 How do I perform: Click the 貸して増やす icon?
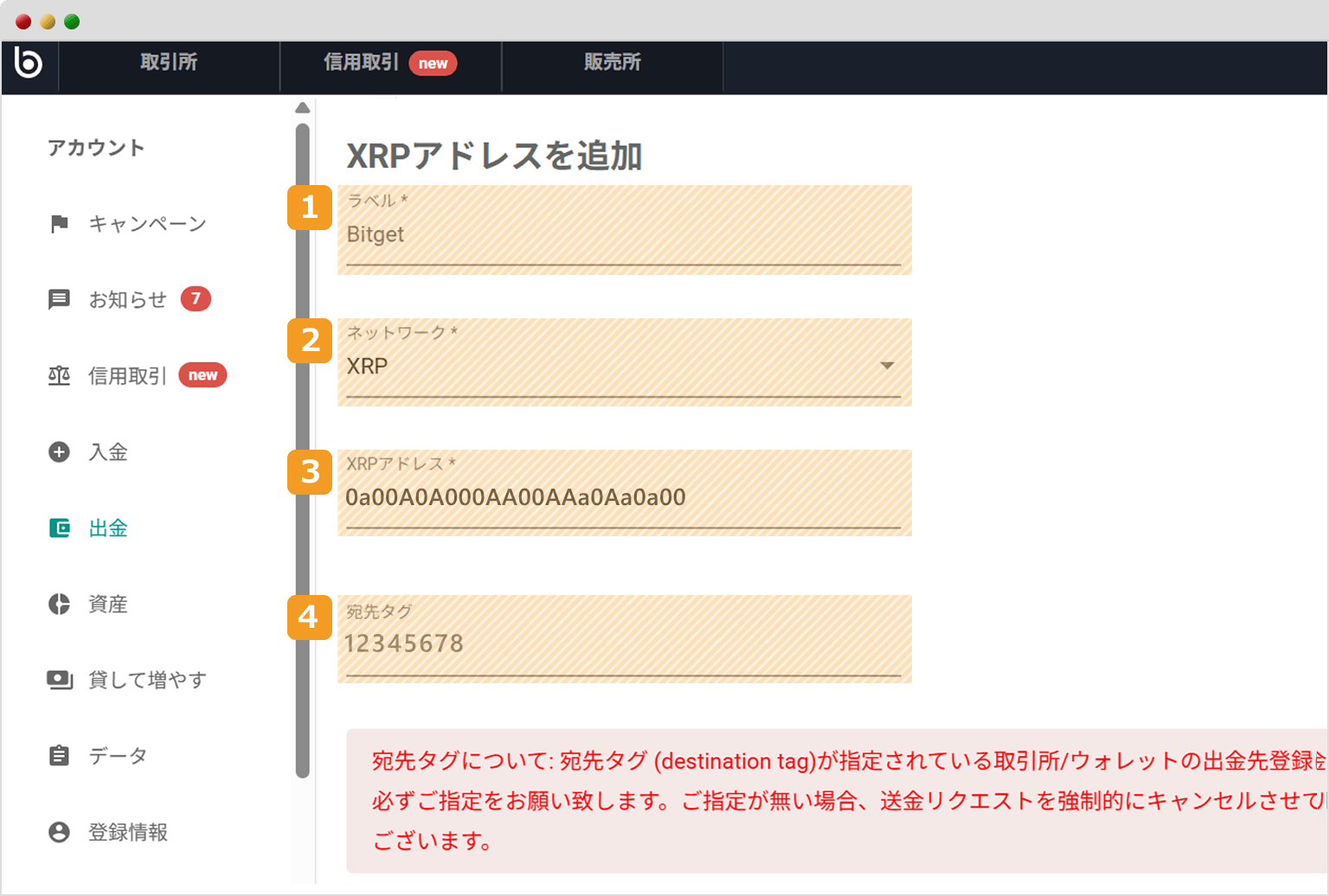(58, 680)
